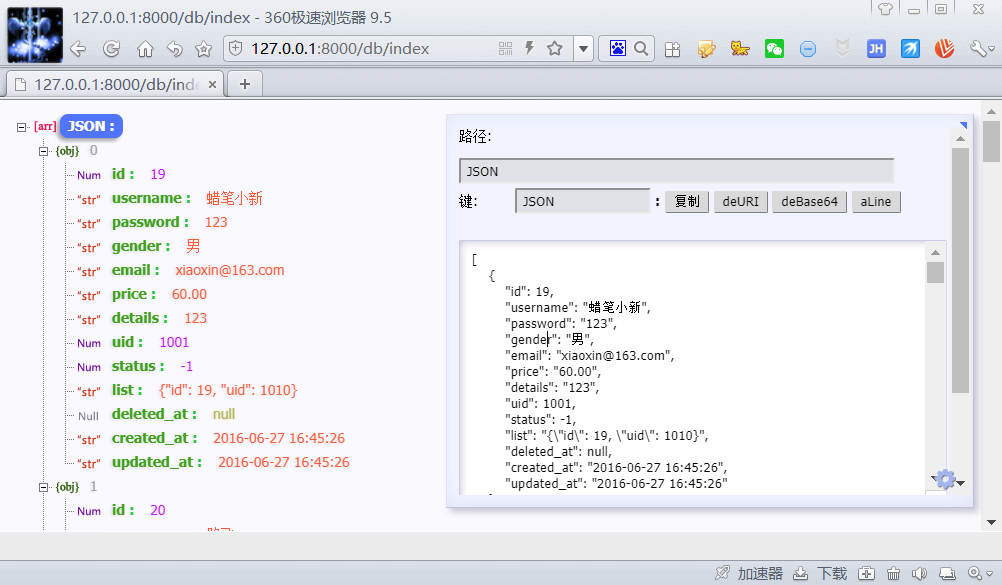Click the right panel scrollbar thumb
Screen dimensions: 1002x585
tap(960, 270)
